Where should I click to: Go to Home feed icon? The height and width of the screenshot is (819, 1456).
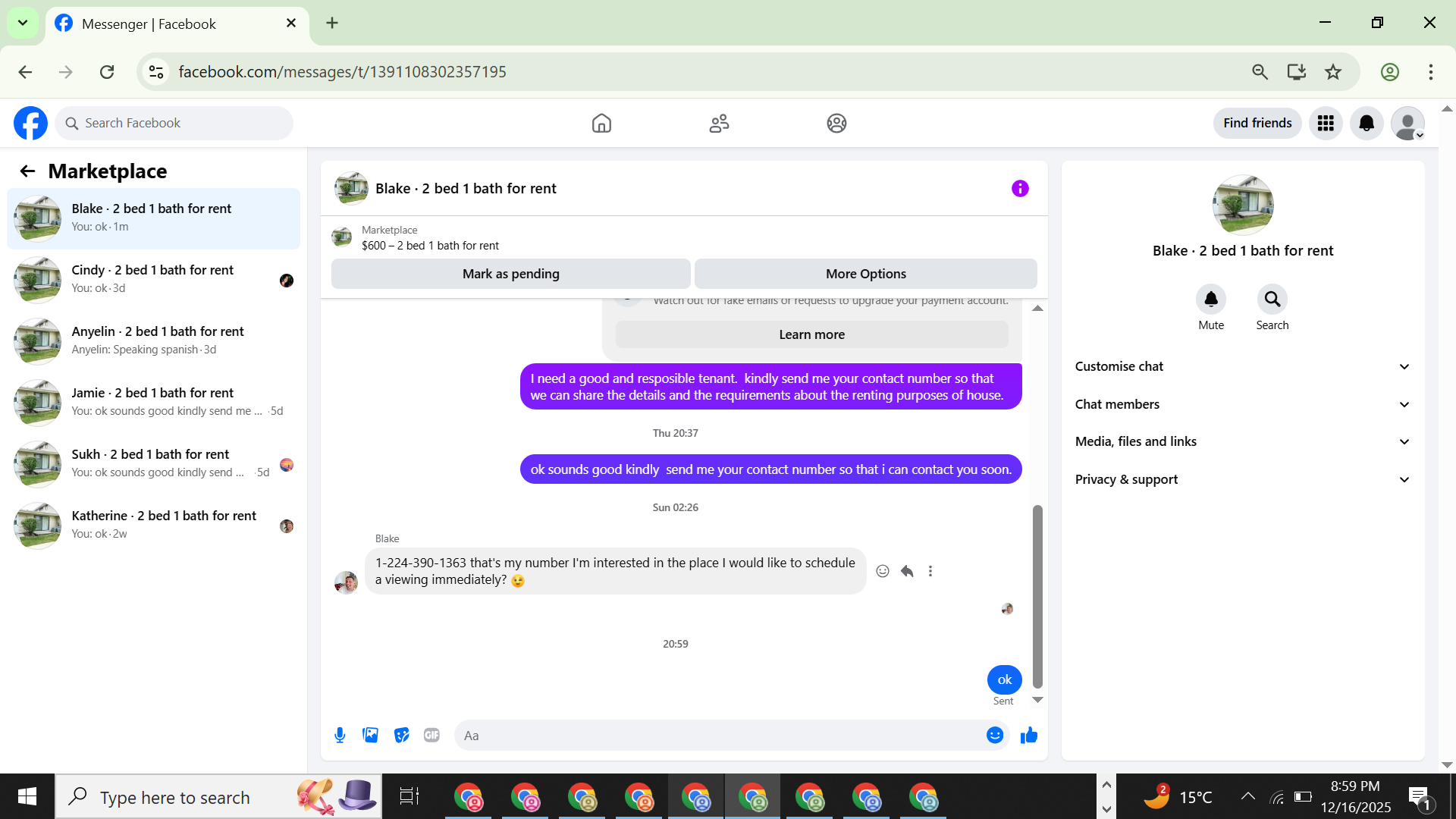pyautogui.click(x=601, y=123)
